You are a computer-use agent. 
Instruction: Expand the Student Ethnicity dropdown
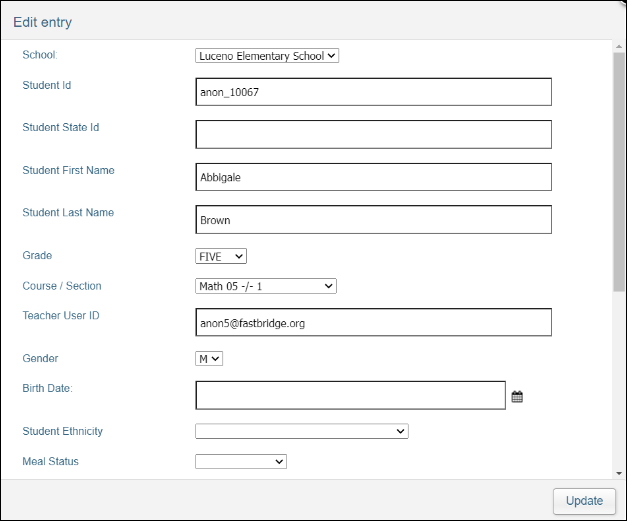(302, 431)
